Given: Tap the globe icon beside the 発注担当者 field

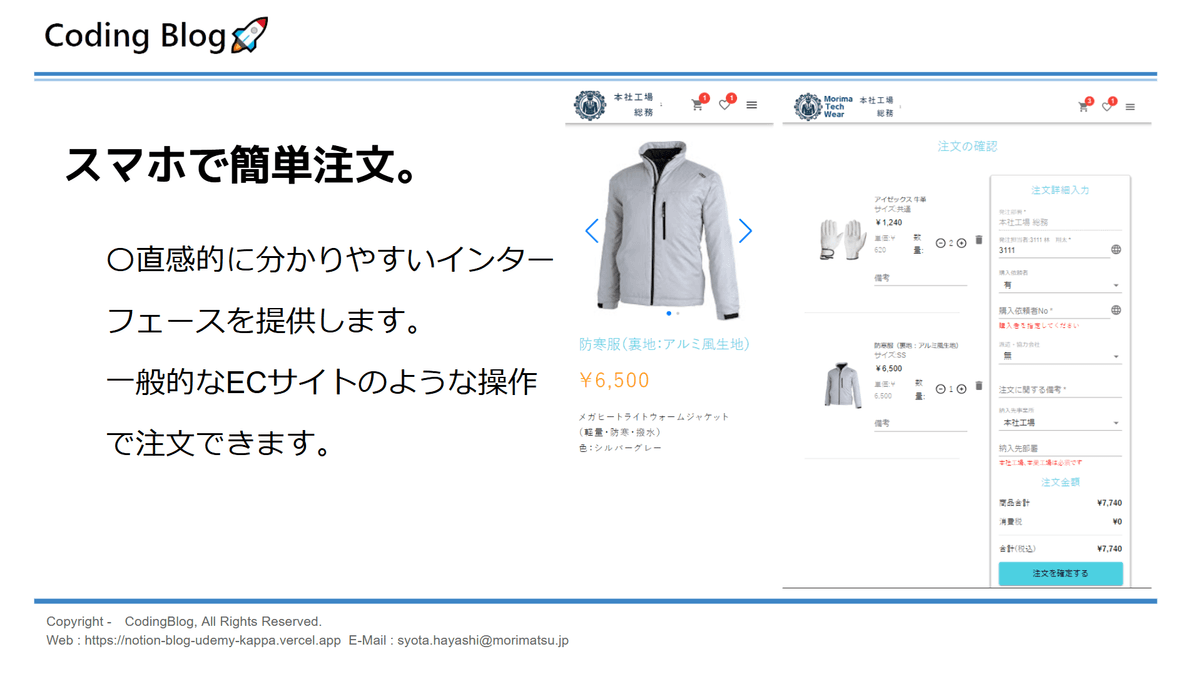Looking at the screenshot, I should (1114, 249).
